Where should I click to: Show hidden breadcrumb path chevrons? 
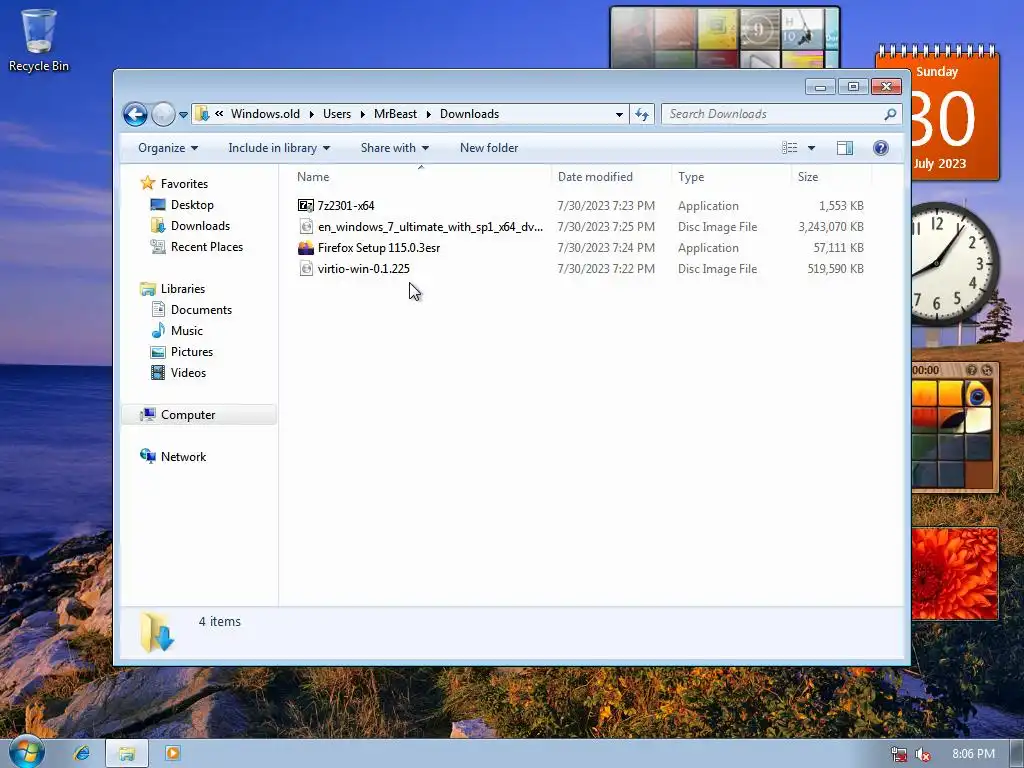pos(219,114)
